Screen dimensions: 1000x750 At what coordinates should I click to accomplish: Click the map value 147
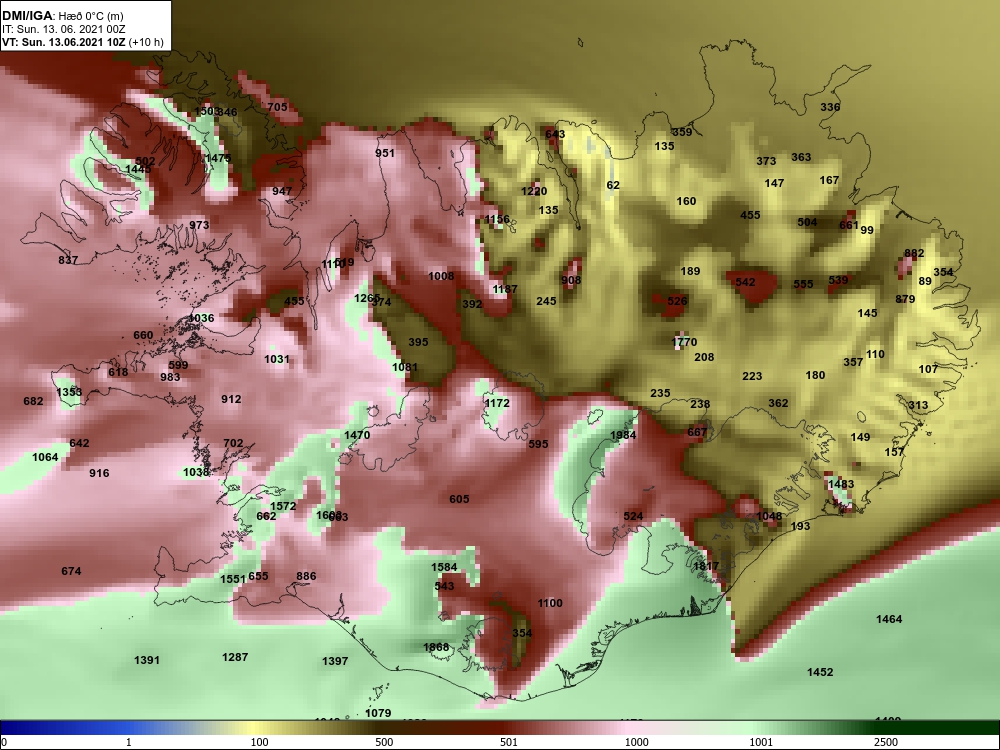774,184
